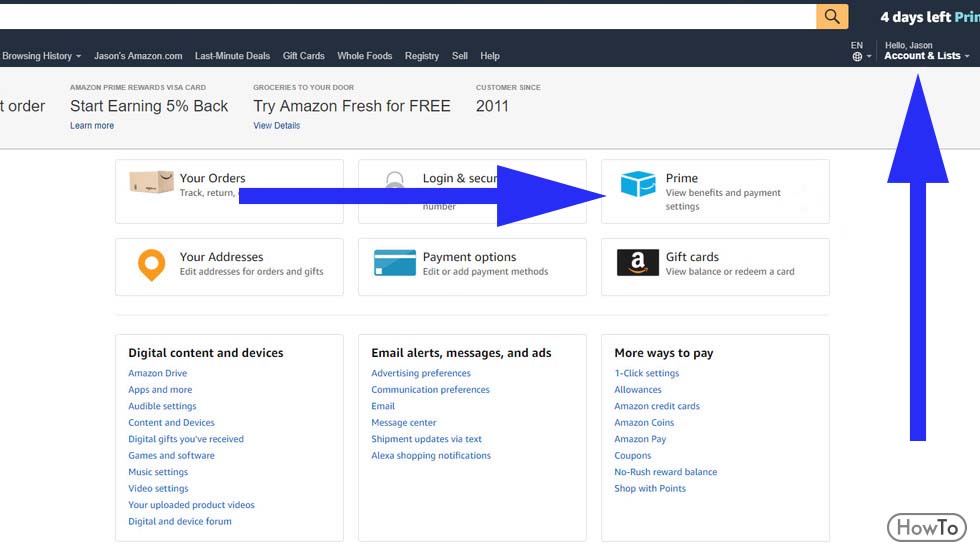Open the Your Addresses card title
The height and width of the screenshot is (551, 980).
click(x=221, y=257)
